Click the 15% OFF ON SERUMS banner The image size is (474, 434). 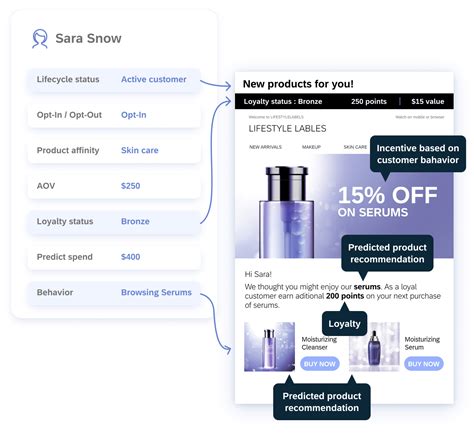pos(387,201)
